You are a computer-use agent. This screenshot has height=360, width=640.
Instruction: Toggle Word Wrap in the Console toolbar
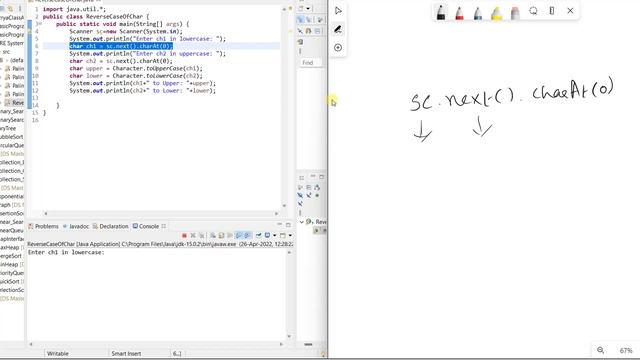click(x=230, y=236)
